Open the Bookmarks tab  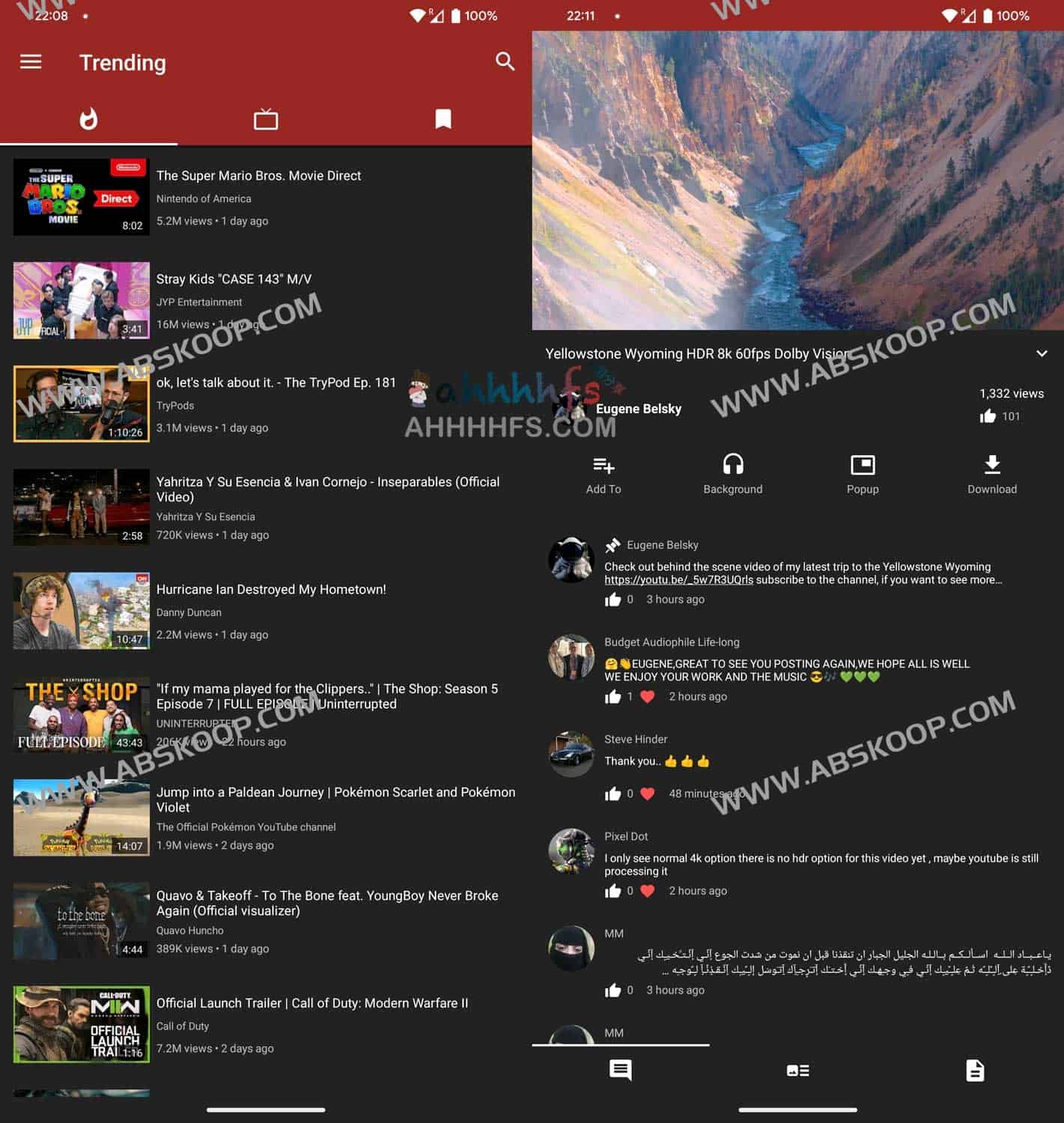point(443,118)
